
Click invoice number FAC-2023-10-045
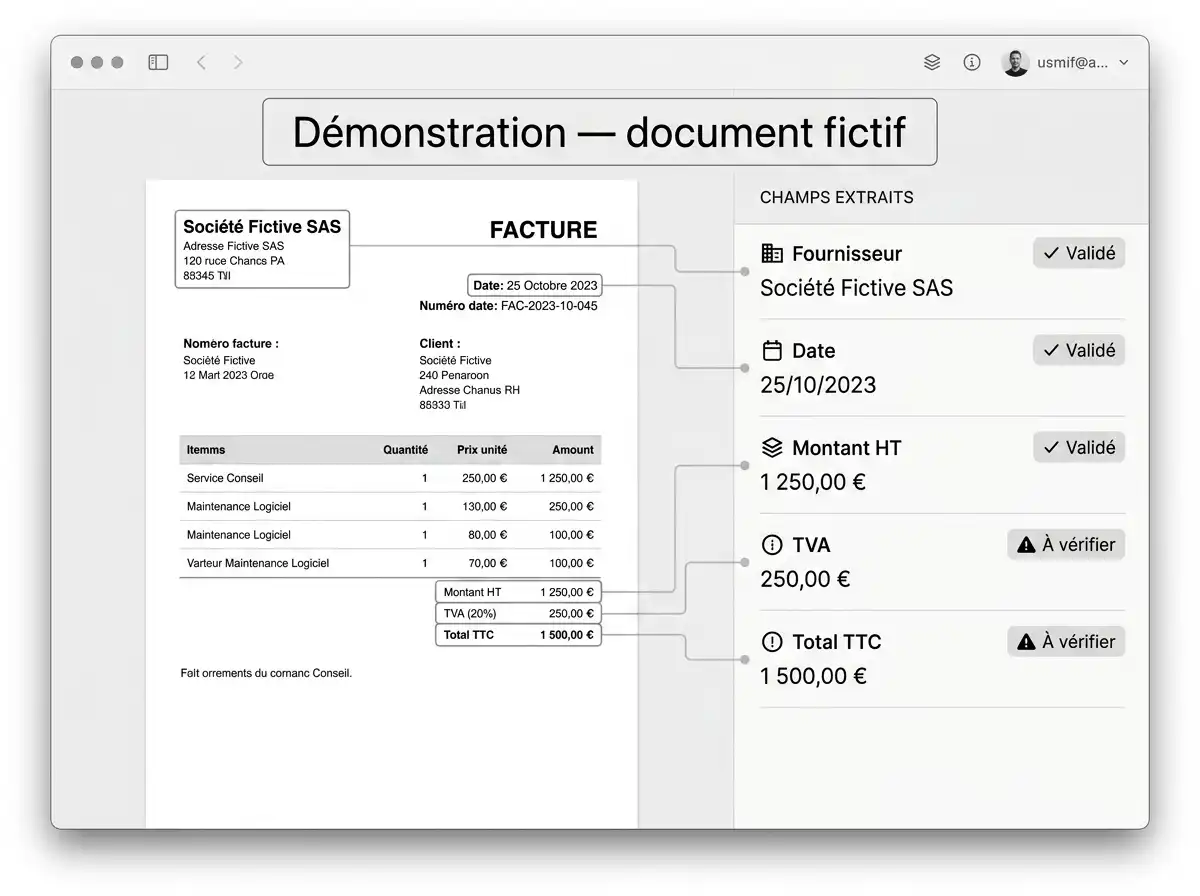pos(549,306)
